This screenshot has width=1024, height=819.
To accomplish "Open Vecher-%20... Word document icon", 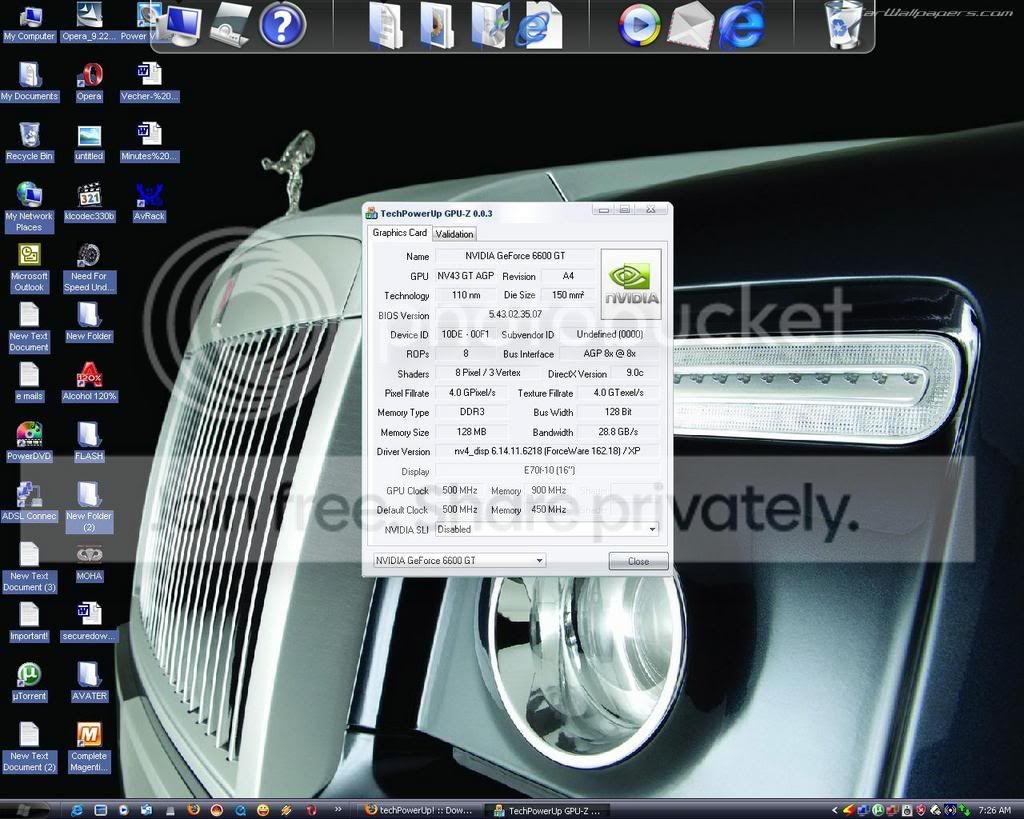I will pos(149,82).
